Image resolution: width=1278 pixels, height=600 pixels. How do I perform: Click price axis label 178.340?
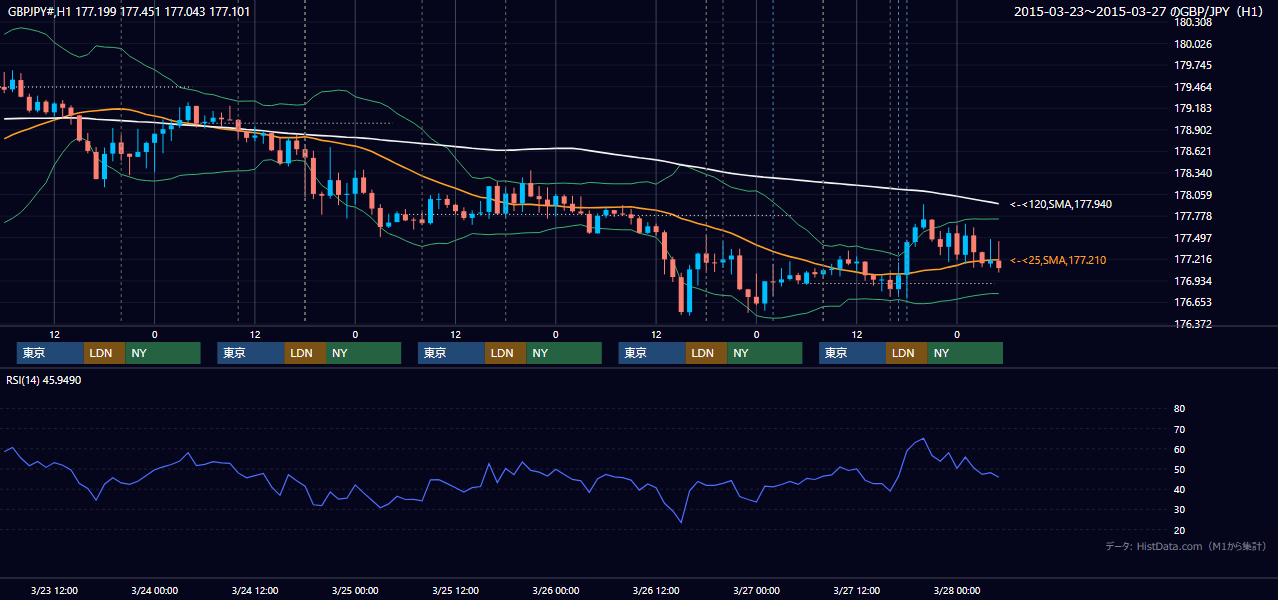click(x=1192, y=173)
